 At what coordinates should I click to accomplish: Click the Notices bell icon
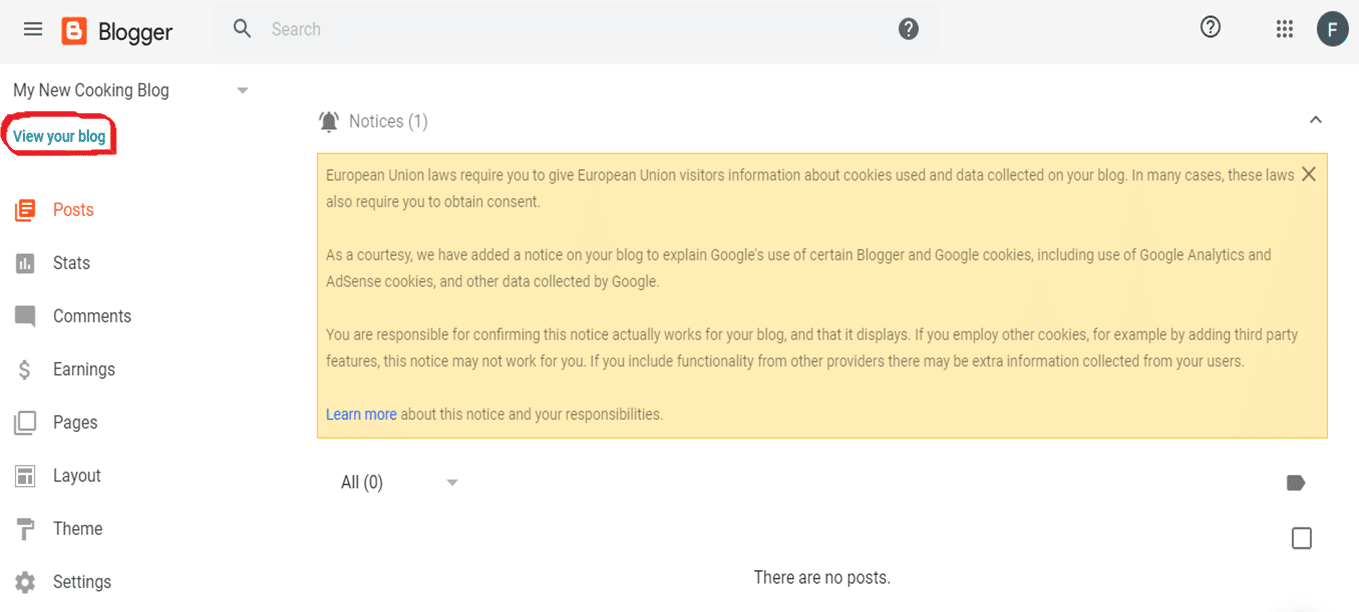pyautogui.click(x=328, y=122)
